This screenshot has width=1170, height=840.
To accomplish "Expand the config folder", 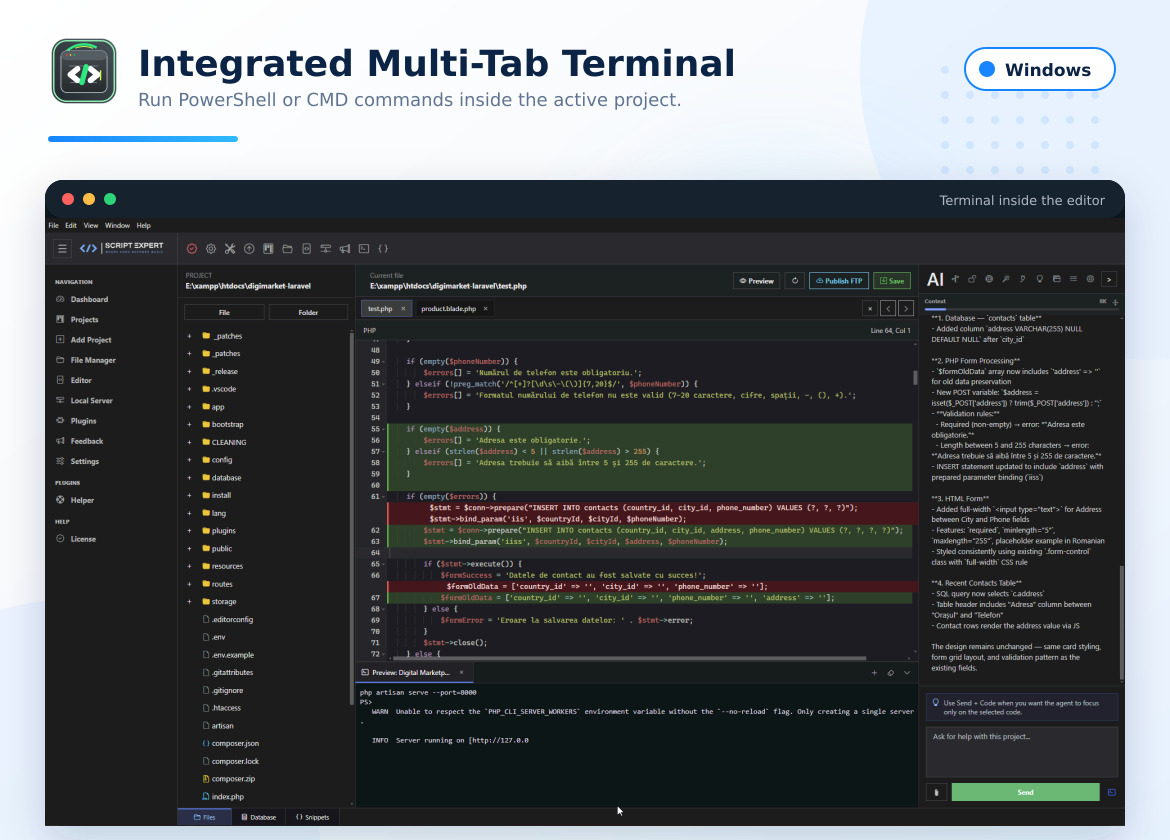I will [190, 460].
